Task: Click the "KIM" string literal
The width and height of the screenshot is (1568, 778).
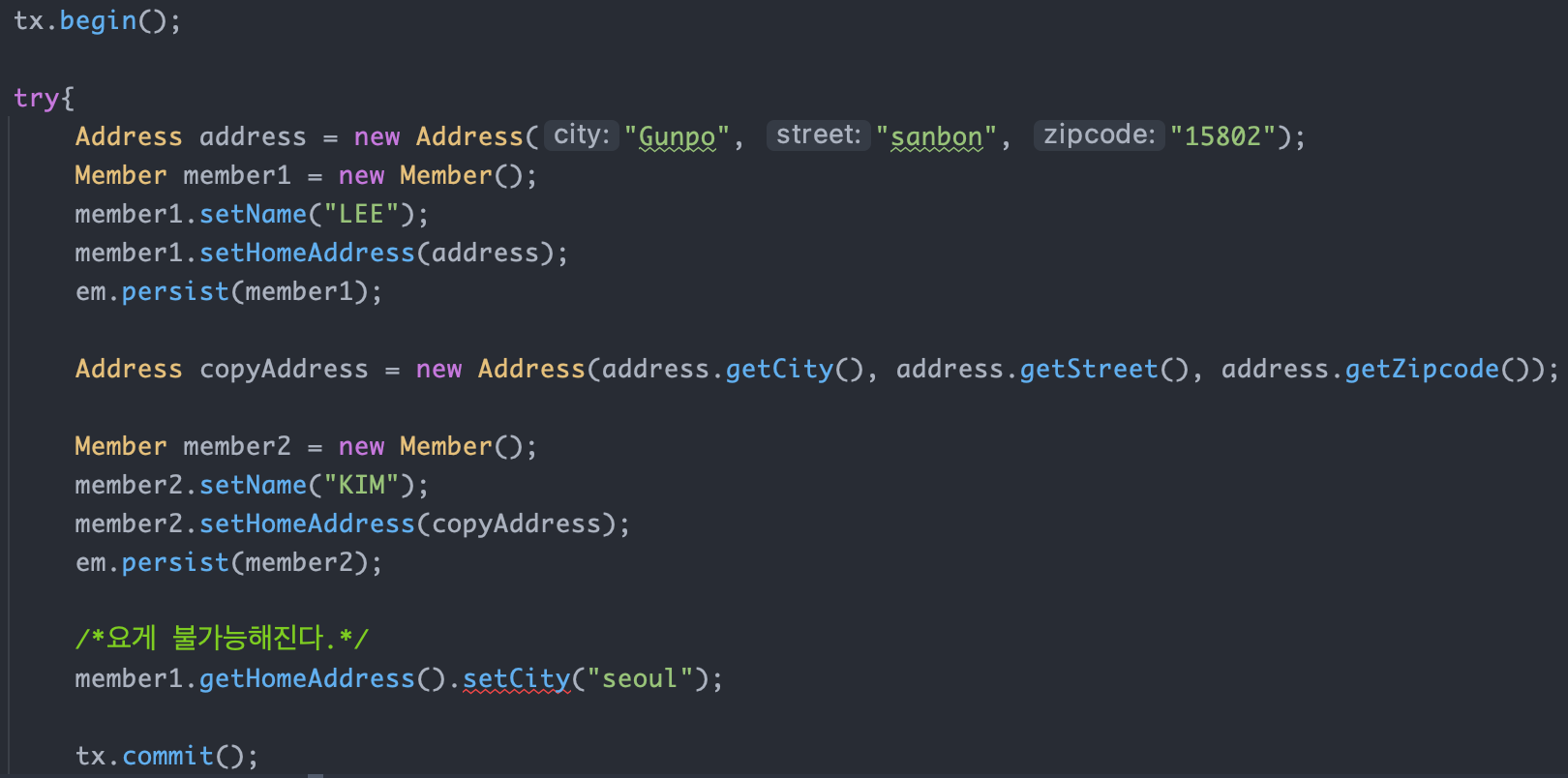Action: 362,485
